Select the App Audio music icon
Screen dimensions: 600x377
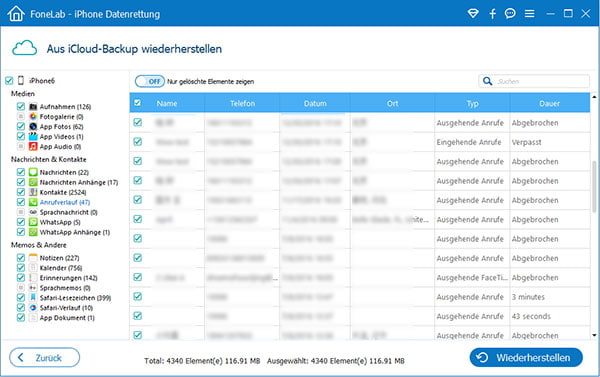pos(33,146)
